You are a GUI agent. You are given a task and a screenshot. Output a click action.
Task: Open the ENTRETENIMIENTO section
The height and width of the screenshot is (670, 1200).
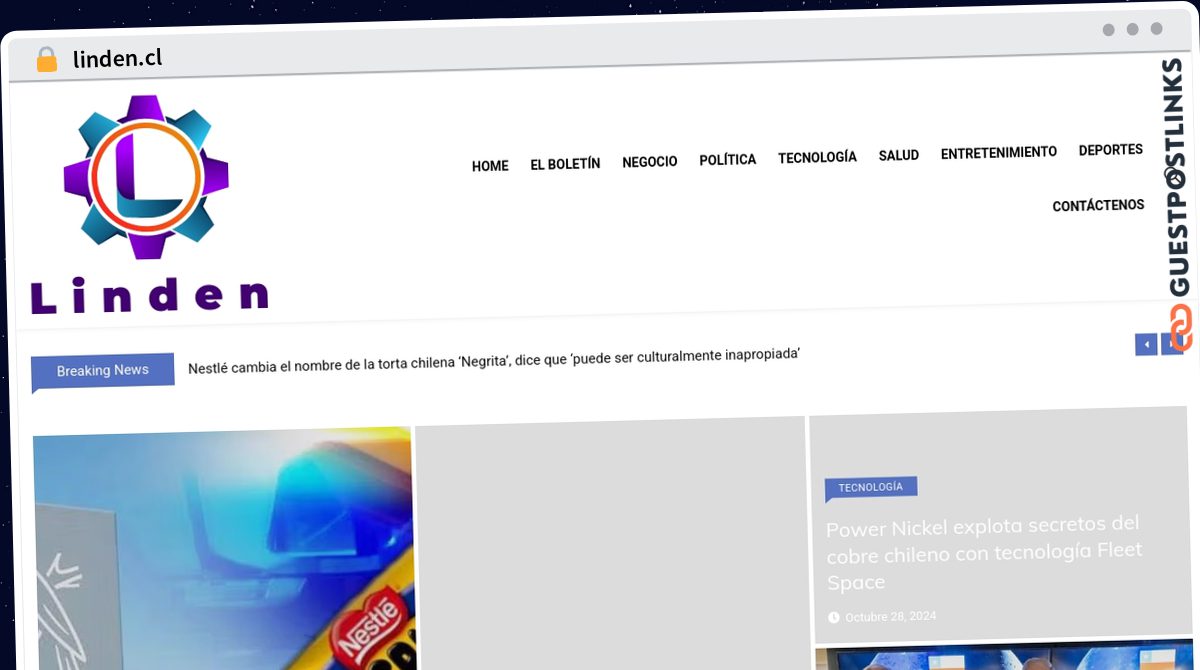(999, 152)
